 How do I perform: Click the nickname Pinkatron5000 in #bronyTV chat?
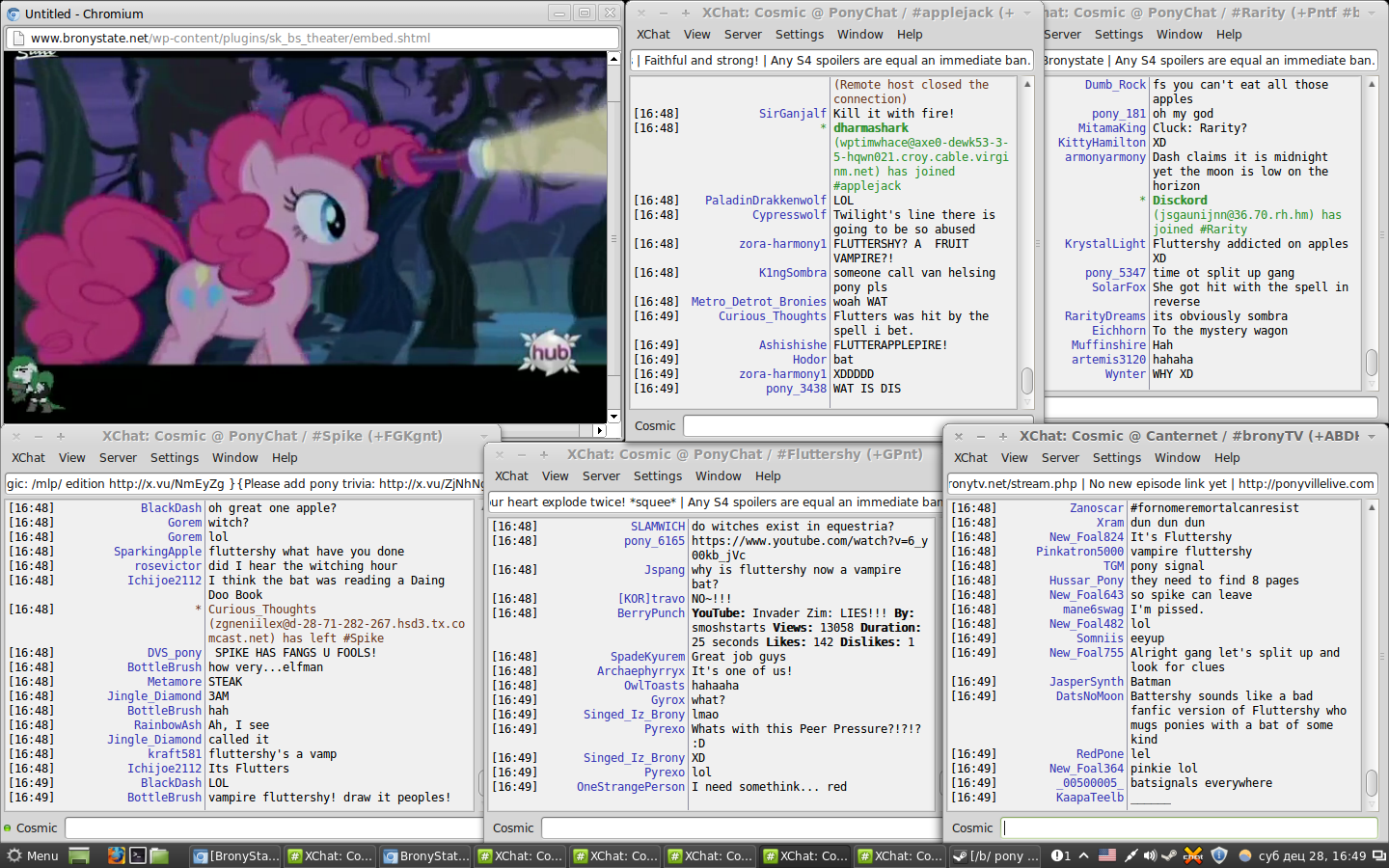point(1080,552)
